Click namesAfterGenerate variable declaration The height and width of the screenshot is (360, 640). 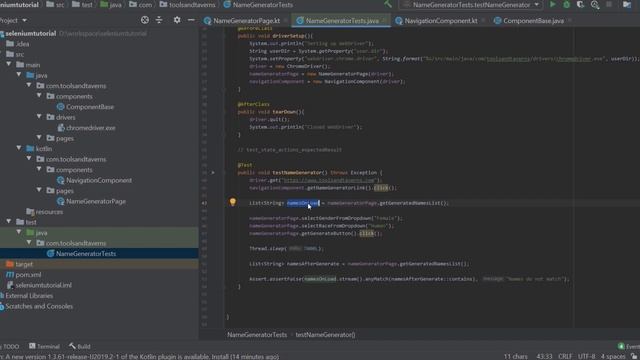(x=313, y=264)
